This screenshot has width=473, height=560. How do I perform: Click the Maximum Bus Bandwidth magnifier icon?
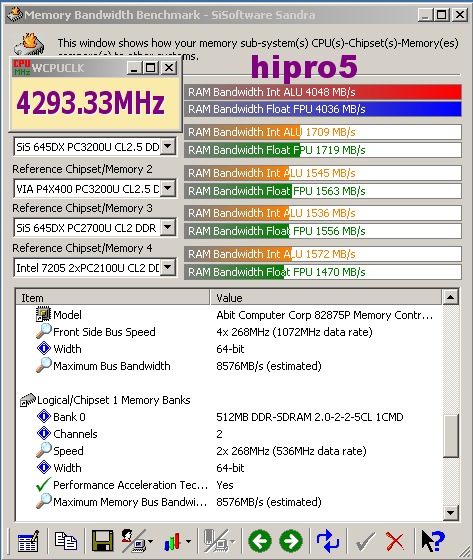(x=44, y=365)
